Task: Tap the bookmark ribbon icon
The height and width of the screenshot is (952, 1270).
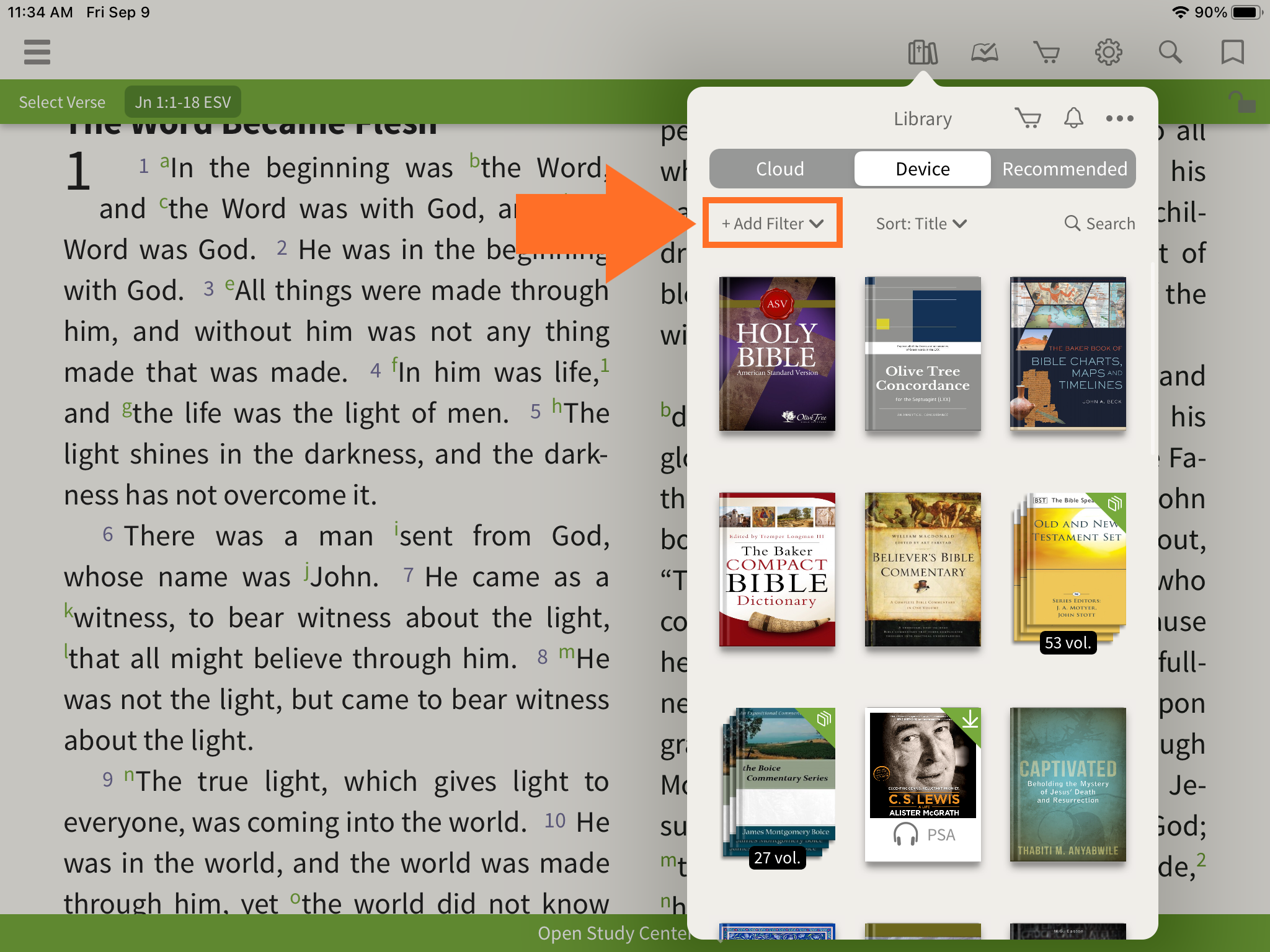Action: click(1232, 52)
